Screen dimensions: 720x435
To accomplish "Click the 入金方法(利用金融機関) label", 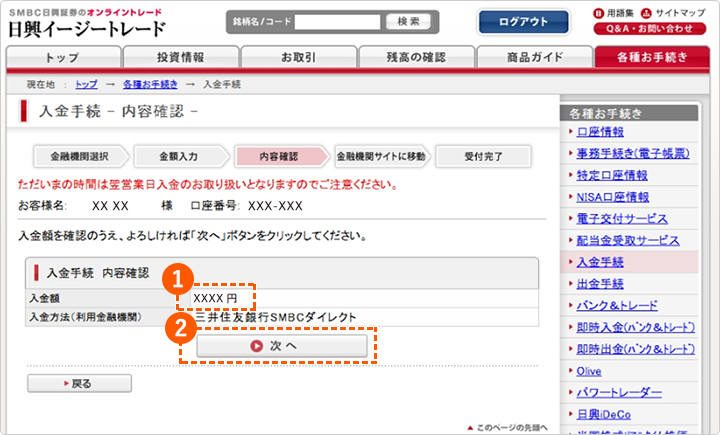I will point(85,317).
